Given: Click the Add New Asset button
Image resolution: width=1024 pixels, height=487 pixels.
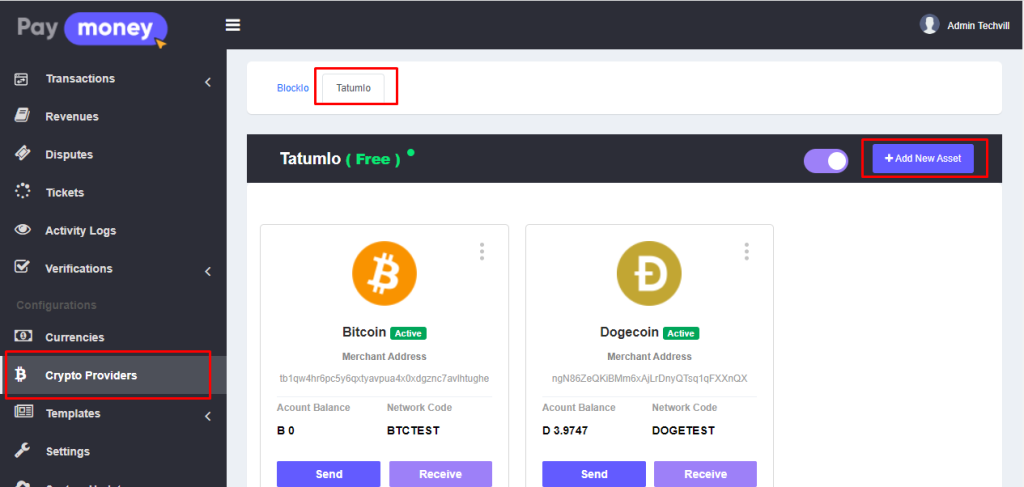Looking at the screenshot, I should coord(922,159).
